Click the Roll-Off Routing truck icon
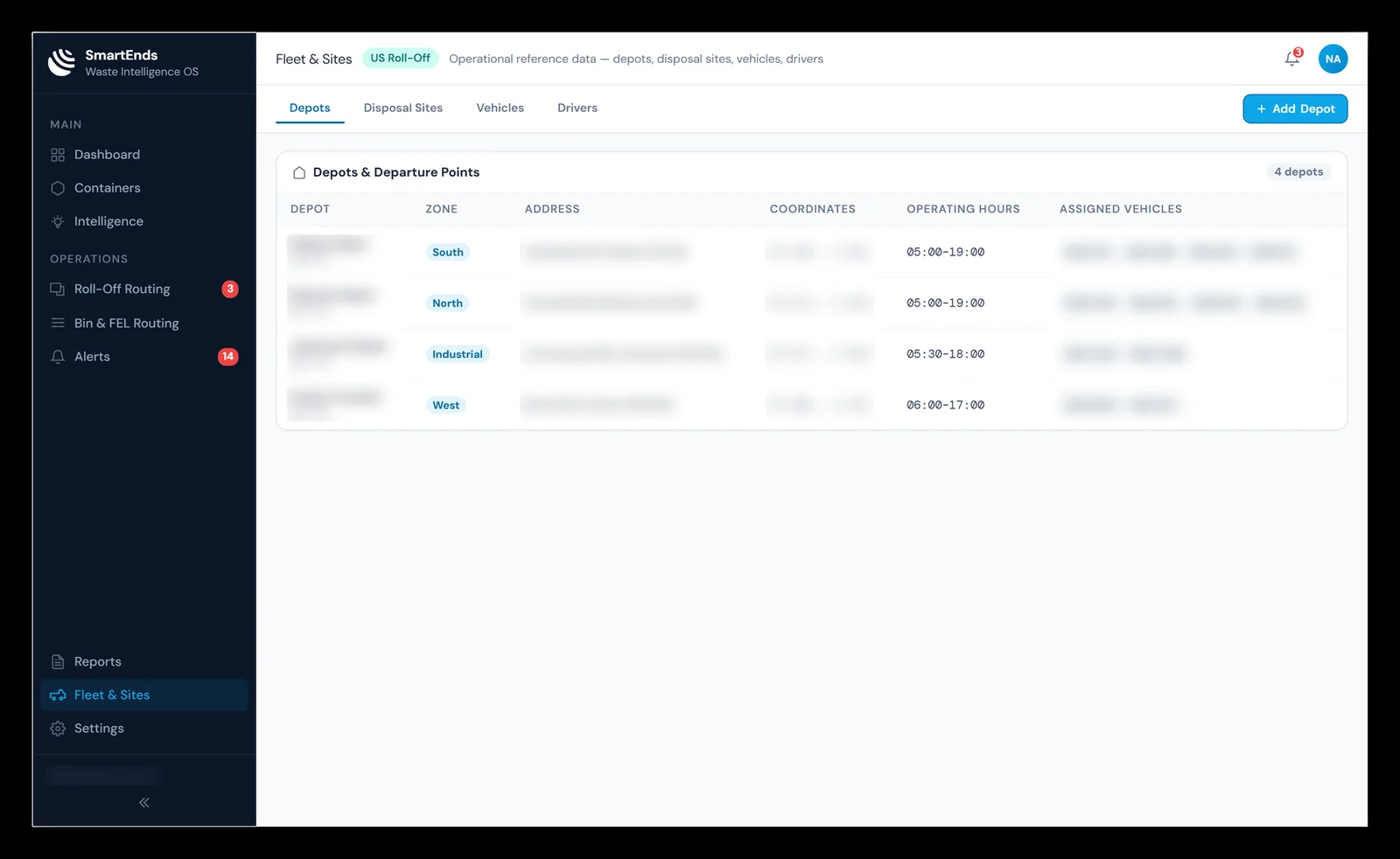Viewport: 1400px width, 859px height. pyautogui.click(x=58, y=289)
